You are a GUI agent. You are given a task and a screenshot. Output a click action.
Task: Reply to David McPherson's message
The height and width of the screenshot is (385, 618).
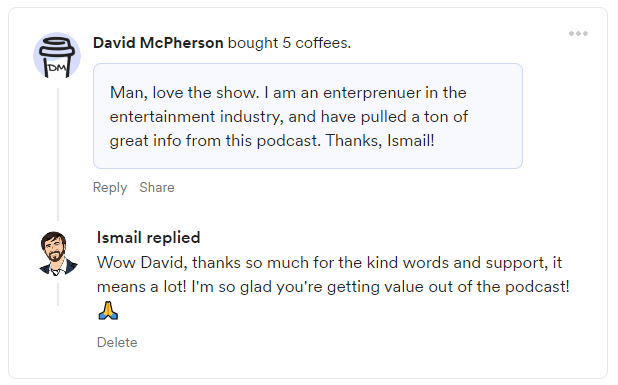pyautogui.click(x=110, y=188)
